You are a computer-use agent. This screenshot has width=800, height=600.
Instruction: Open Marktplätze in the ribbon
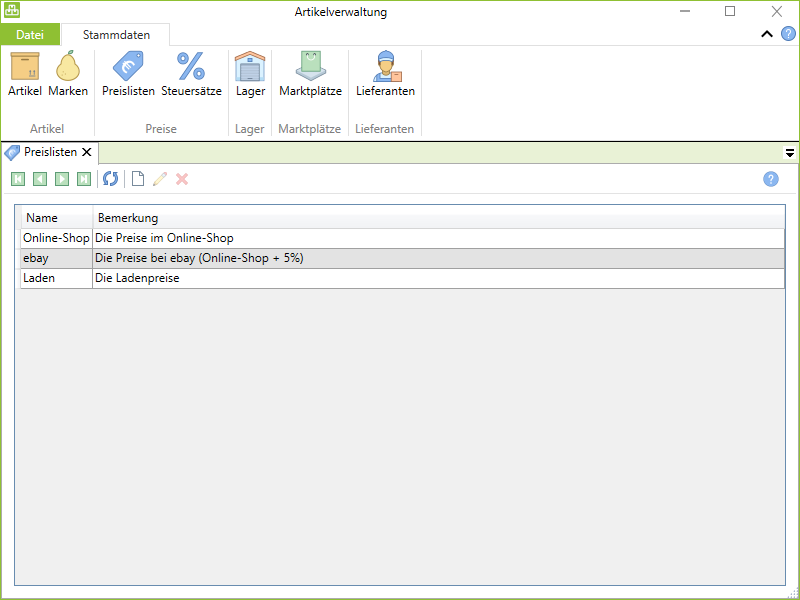click(x=310, y=74)
